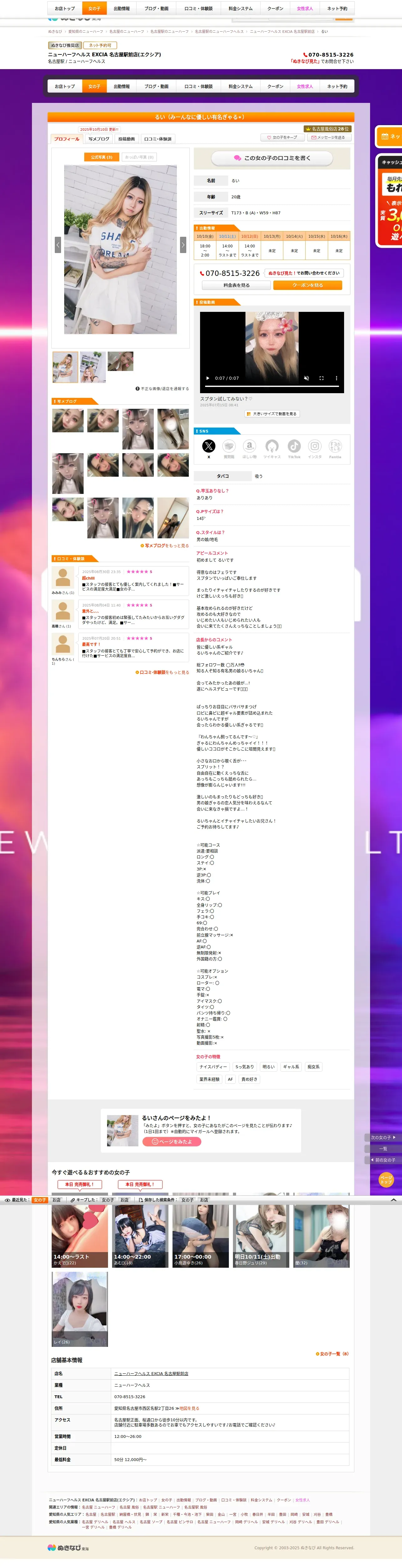The width and height of the screenshot is (402, 1568).
Task: Open 名古屋駅のニューハーフヘルス breadcrumb link
Action: (219, 31)
